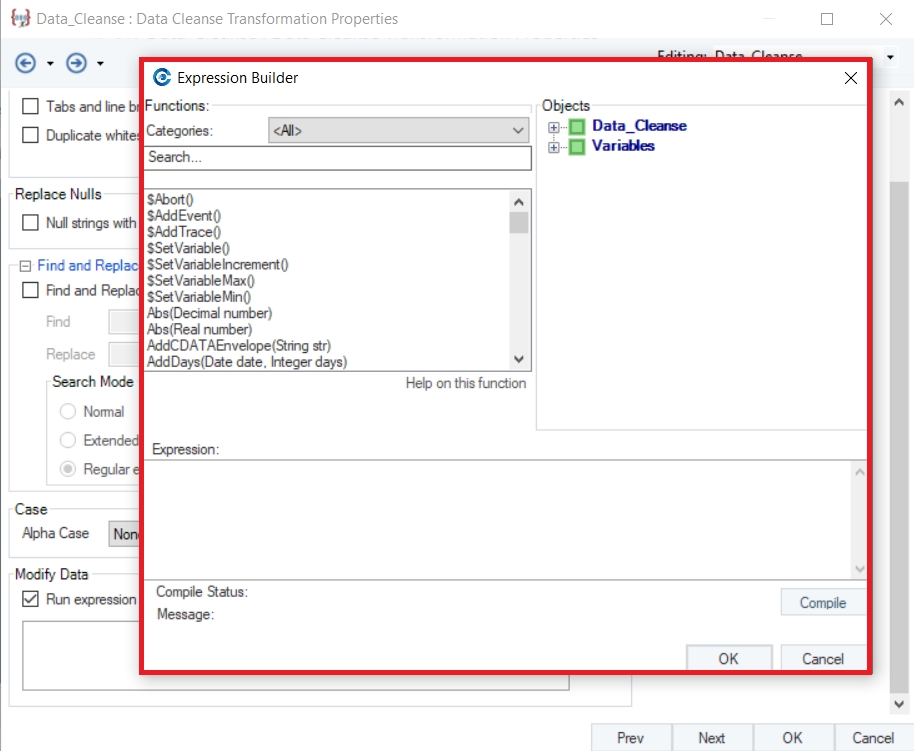This screenshot has width=914, height=751.
Task: Expand the Variables tree node
Action: [x=553, y=147]
